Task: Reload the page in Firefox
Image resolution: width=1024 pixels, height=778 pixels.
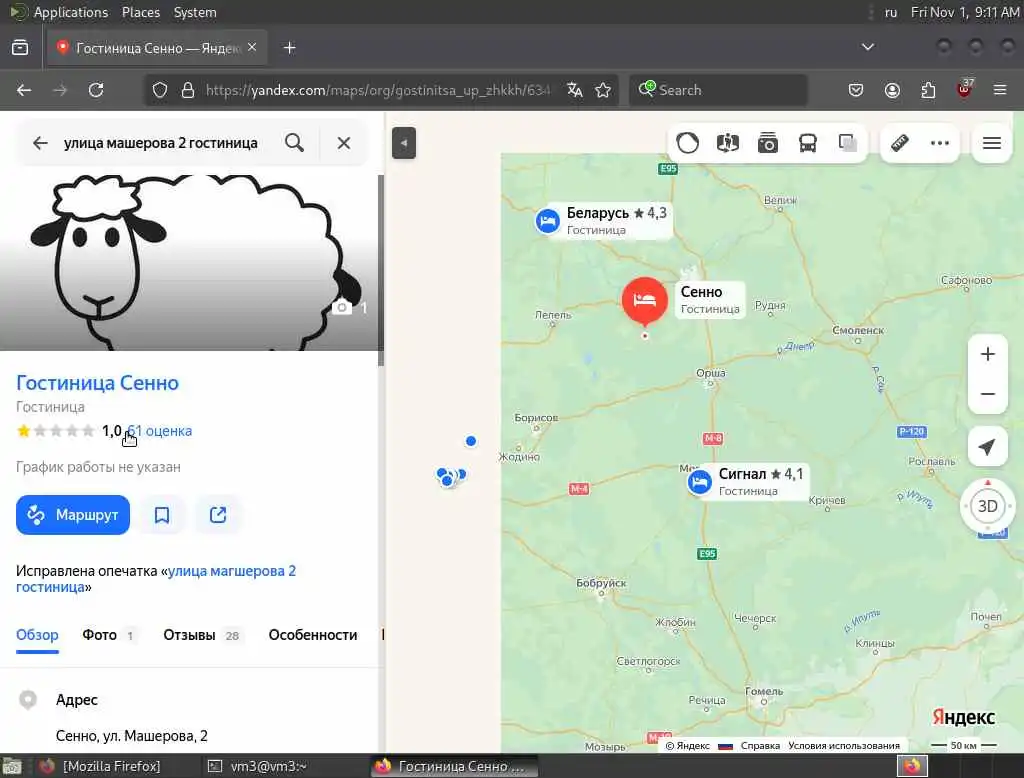Action: point(96,90)
